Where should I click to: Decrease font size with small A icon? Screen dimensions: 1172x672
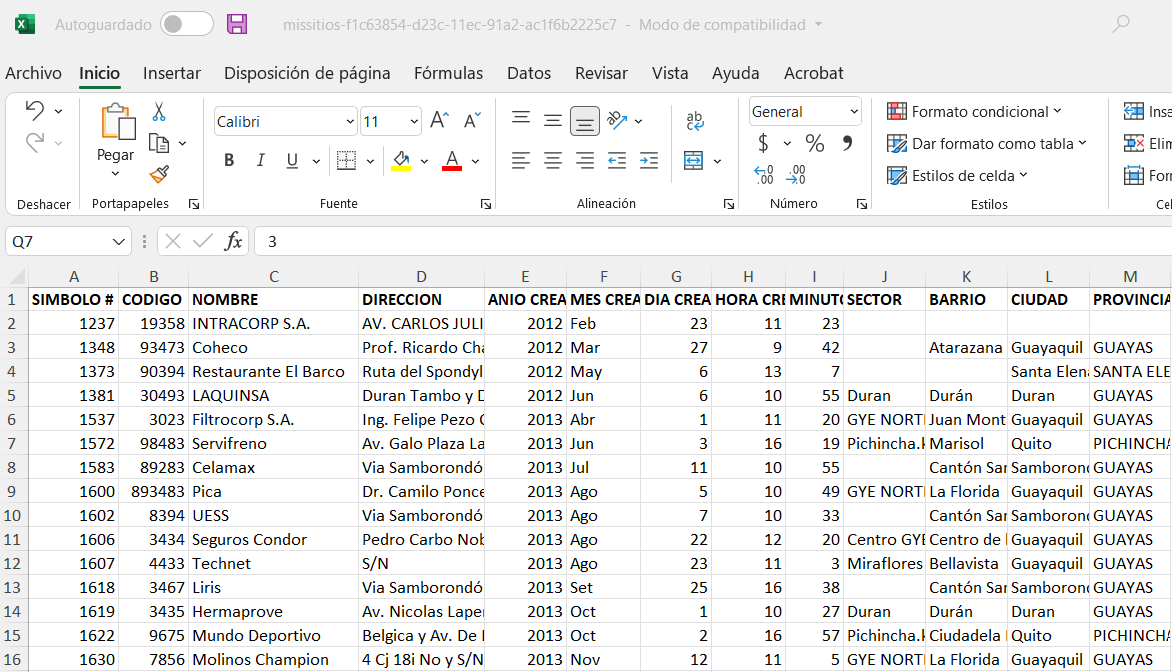472,120
